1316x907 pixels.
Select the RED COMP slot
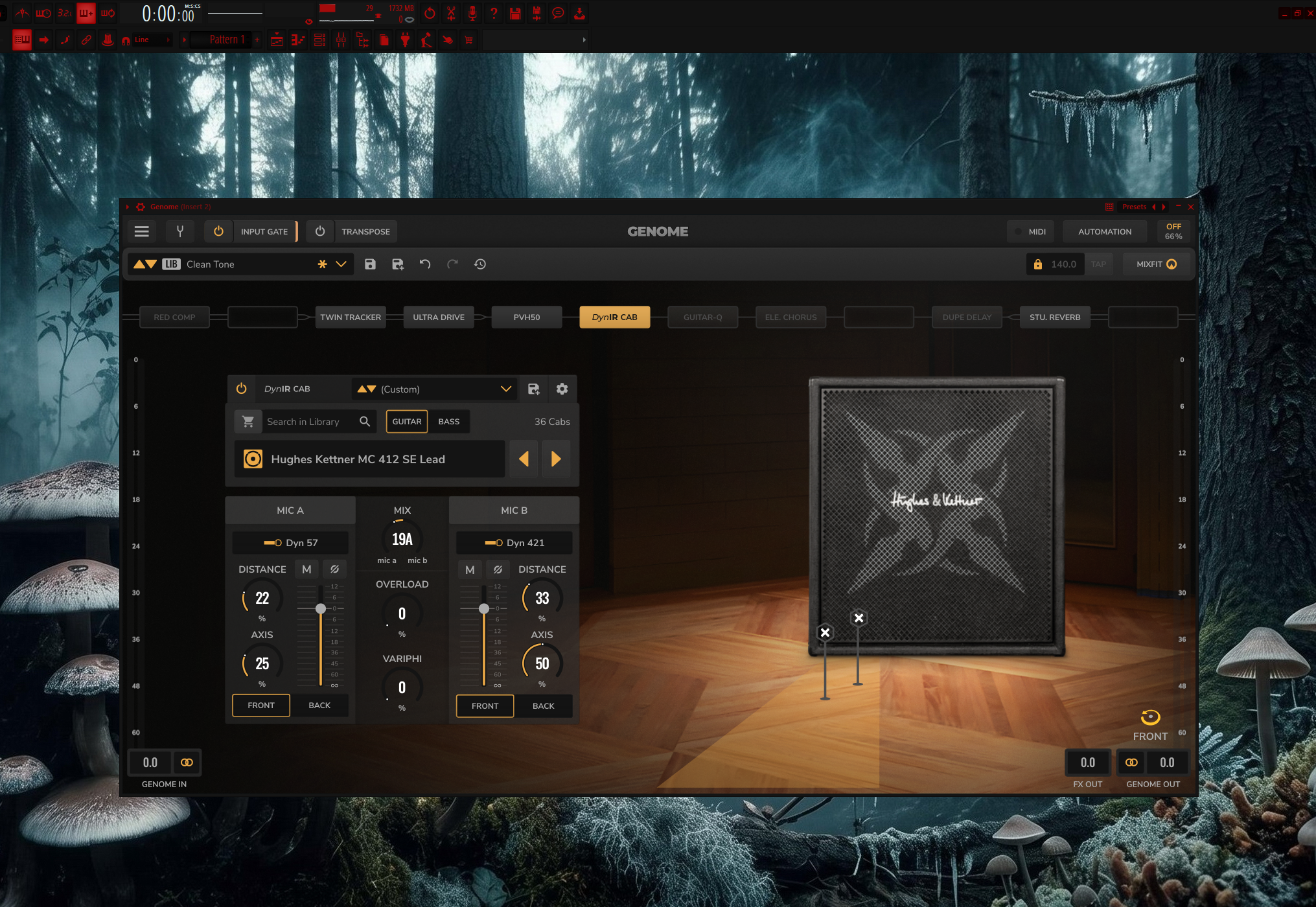174,317
